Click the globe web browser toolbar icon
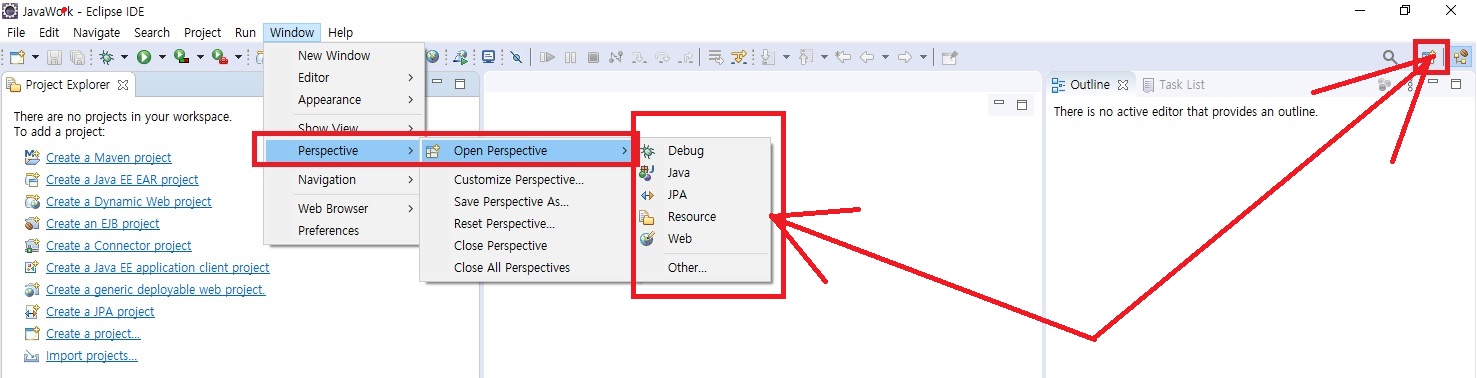Viewport: 1477px width, 378px height. (x=432, y=57)
